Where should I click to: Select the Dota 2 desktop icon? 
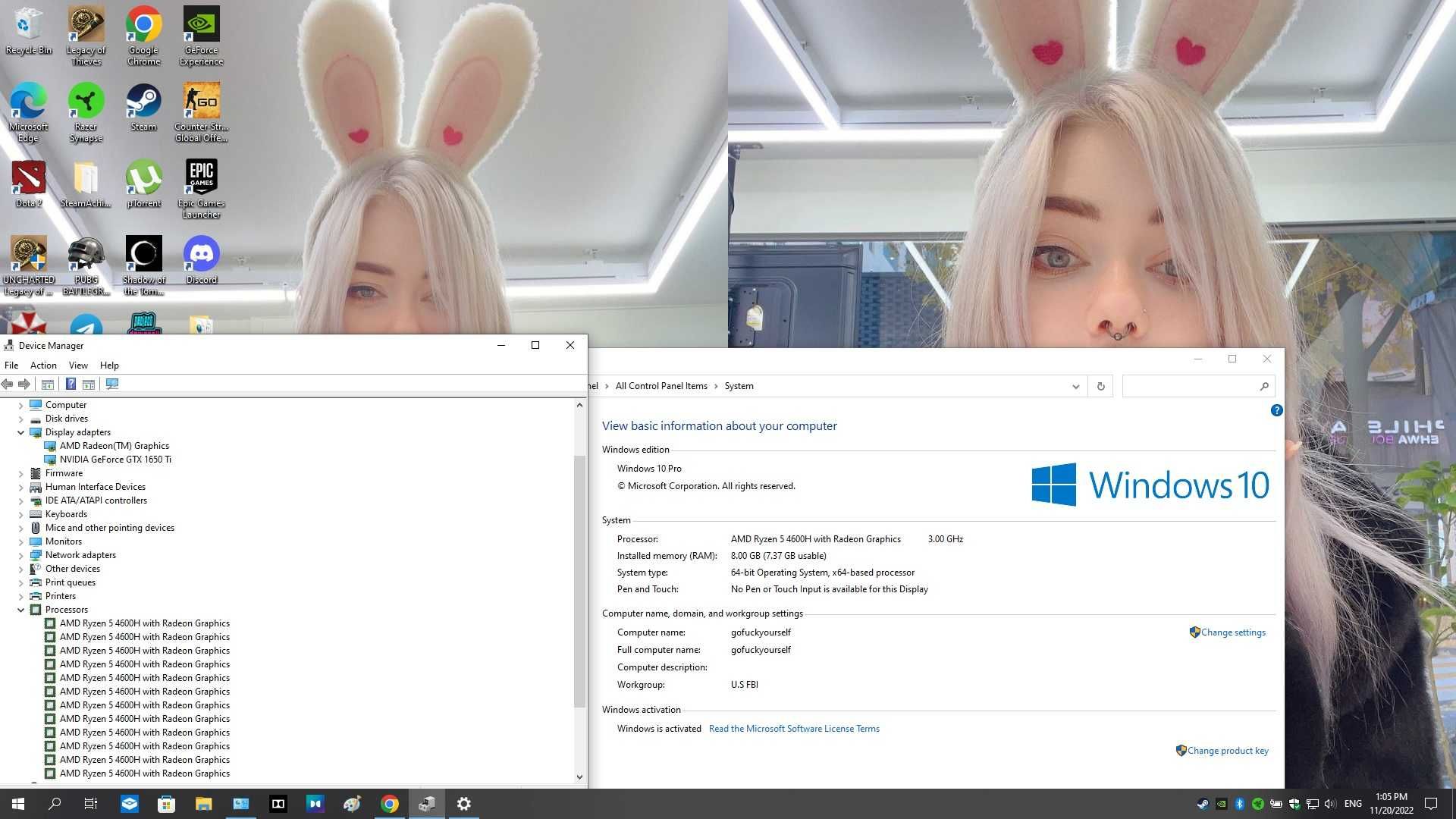click(29, 184)
